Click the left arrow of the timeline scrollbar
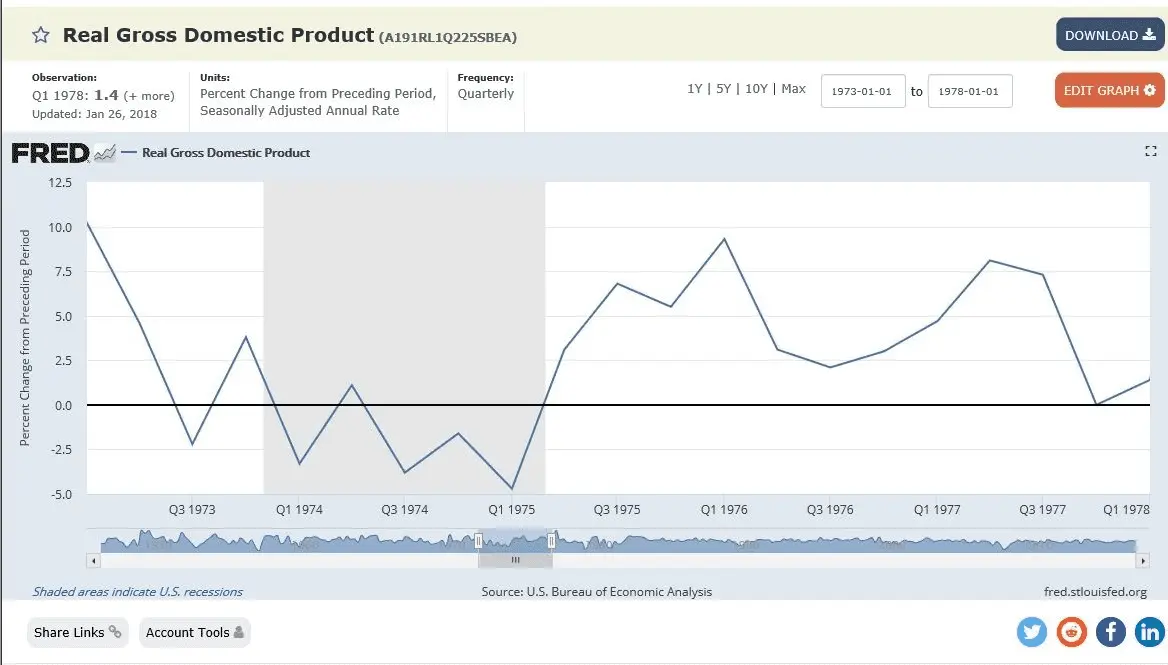This screenshot has height=665, width=1168. click(93, 560)
